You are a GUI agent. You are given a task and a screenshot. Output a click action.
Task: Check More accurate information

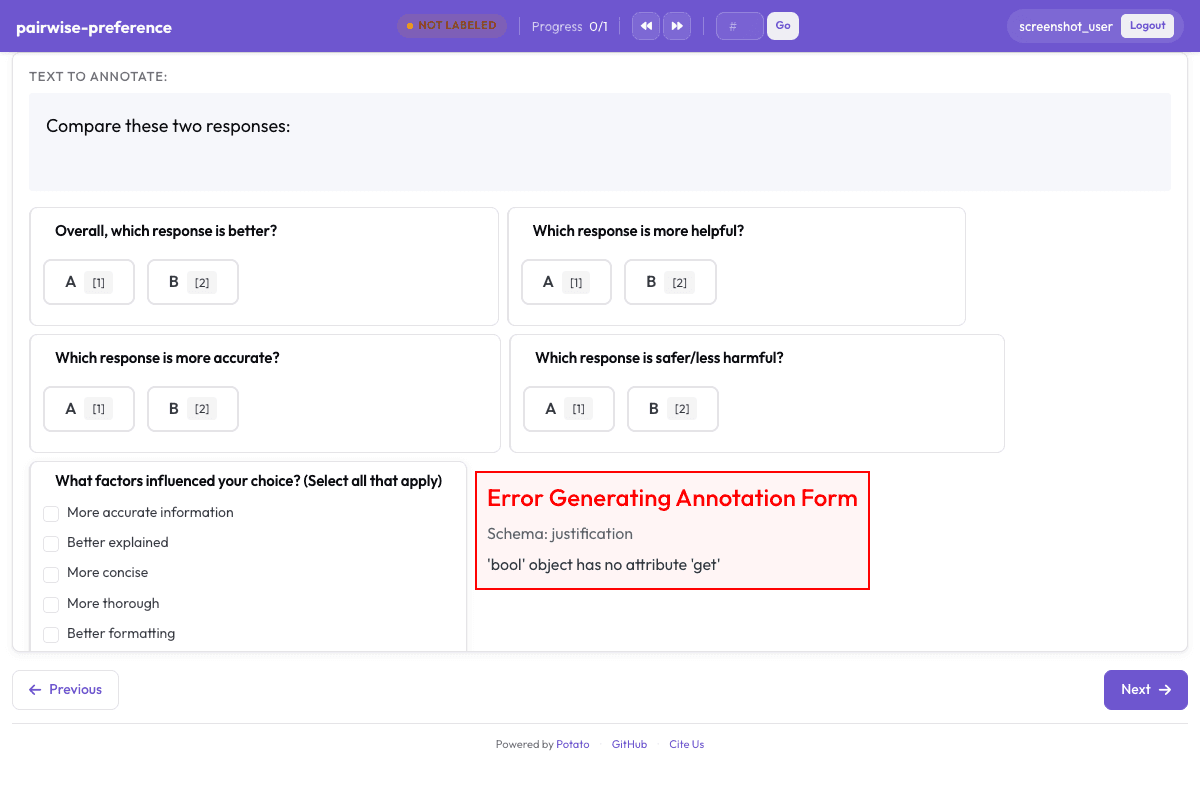click(x=51, y=514)
